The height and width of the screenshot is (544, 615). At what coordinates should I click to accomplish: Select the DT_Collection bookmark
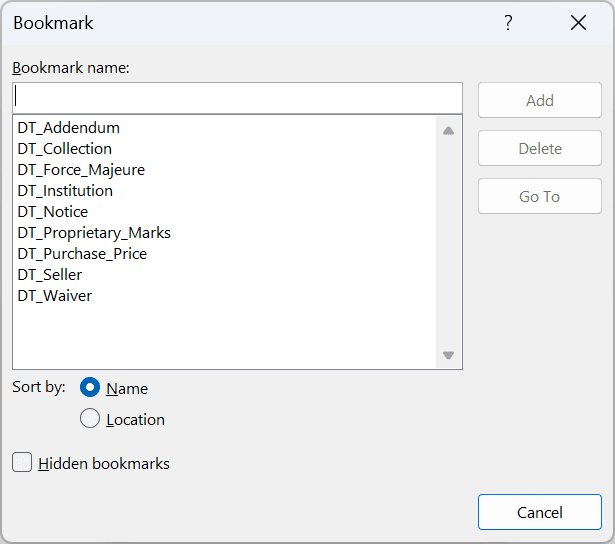tap(65, 149)
